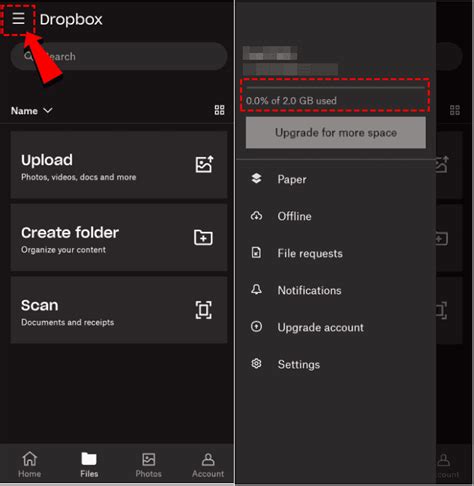Viewport: 474px width, 486px height.
Task: Click the grid view icon behind the drawer
Action: coord(455,110)
